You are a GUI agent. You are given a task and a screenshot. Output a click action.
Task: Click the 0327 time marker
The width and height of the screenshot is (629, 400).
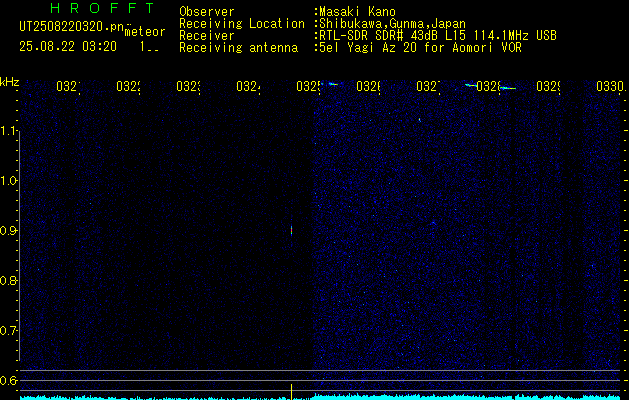[x=428, y=86]
